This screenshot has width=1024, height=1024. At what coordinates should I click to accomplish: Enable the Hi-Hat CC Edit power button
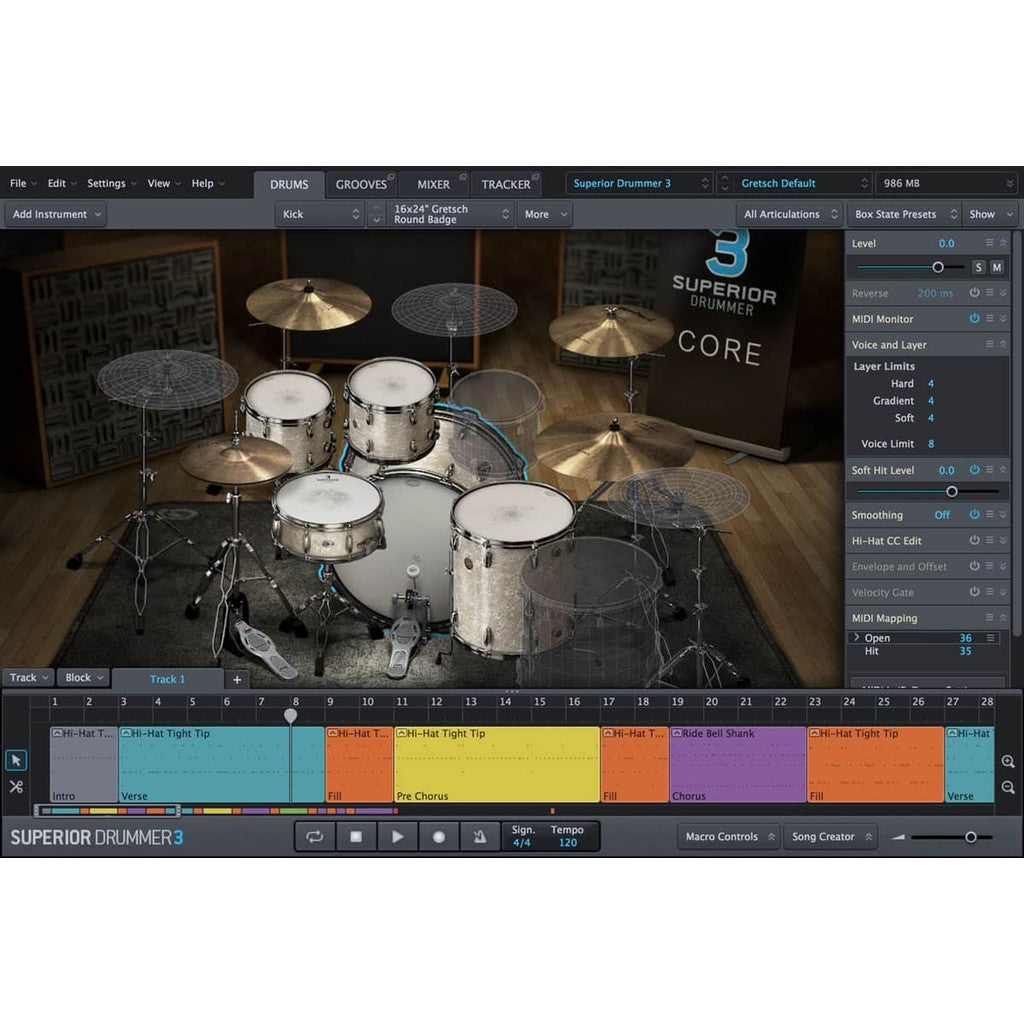(x=974, y=540)
